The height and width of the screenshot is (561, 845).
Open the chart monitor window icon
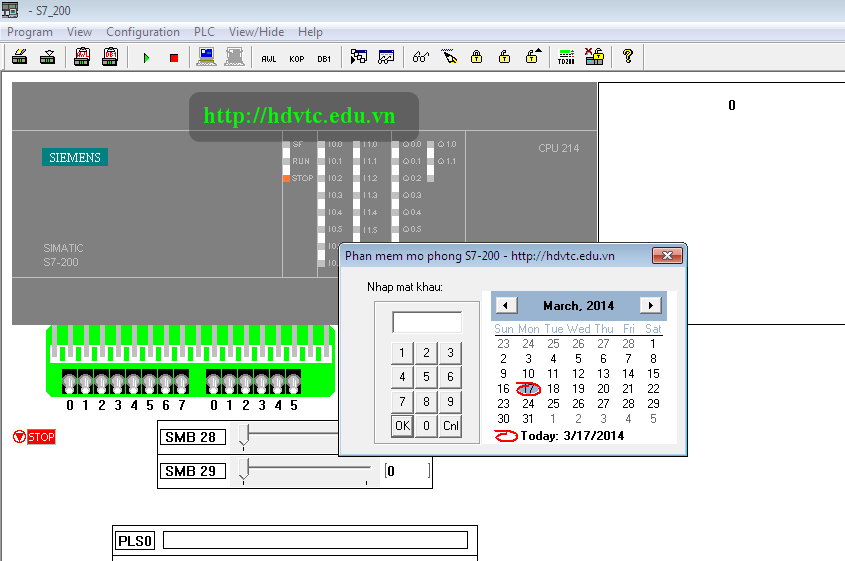tap(386, 57)
